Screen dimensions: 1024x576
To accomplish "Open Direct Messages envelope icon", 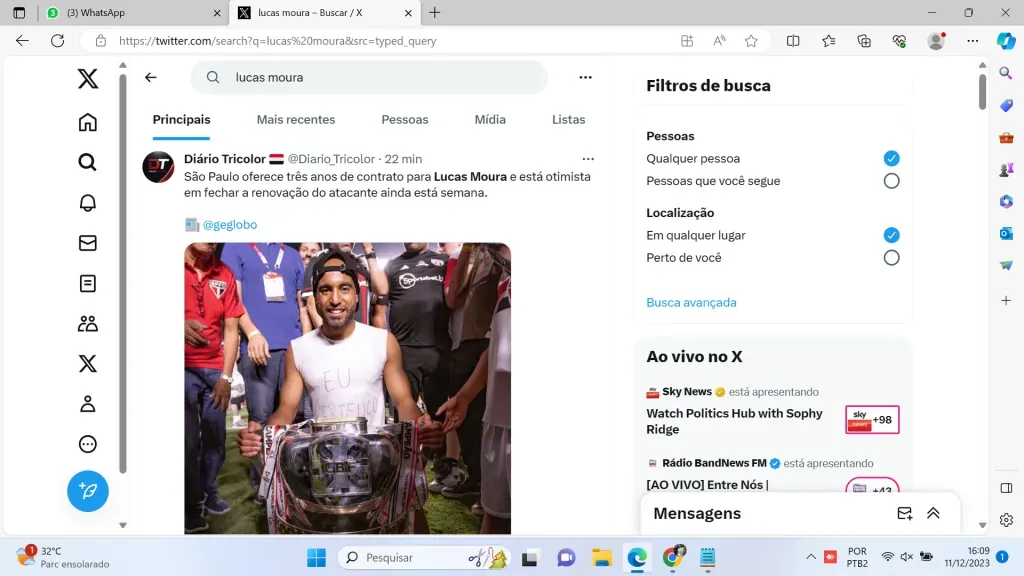I will [x=88, y=243].
